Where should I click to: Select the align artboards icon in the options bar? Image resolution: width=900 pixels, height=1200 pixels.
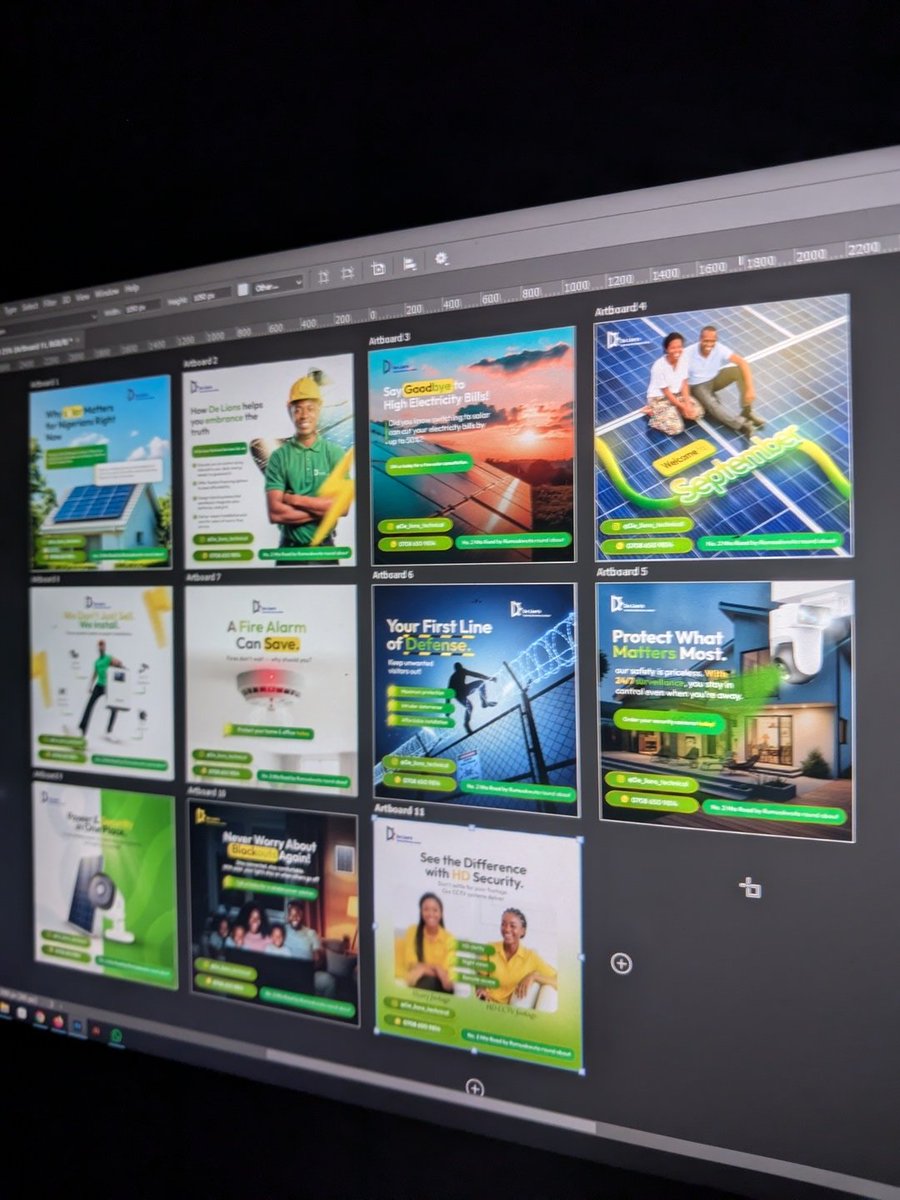pos(410,264)
